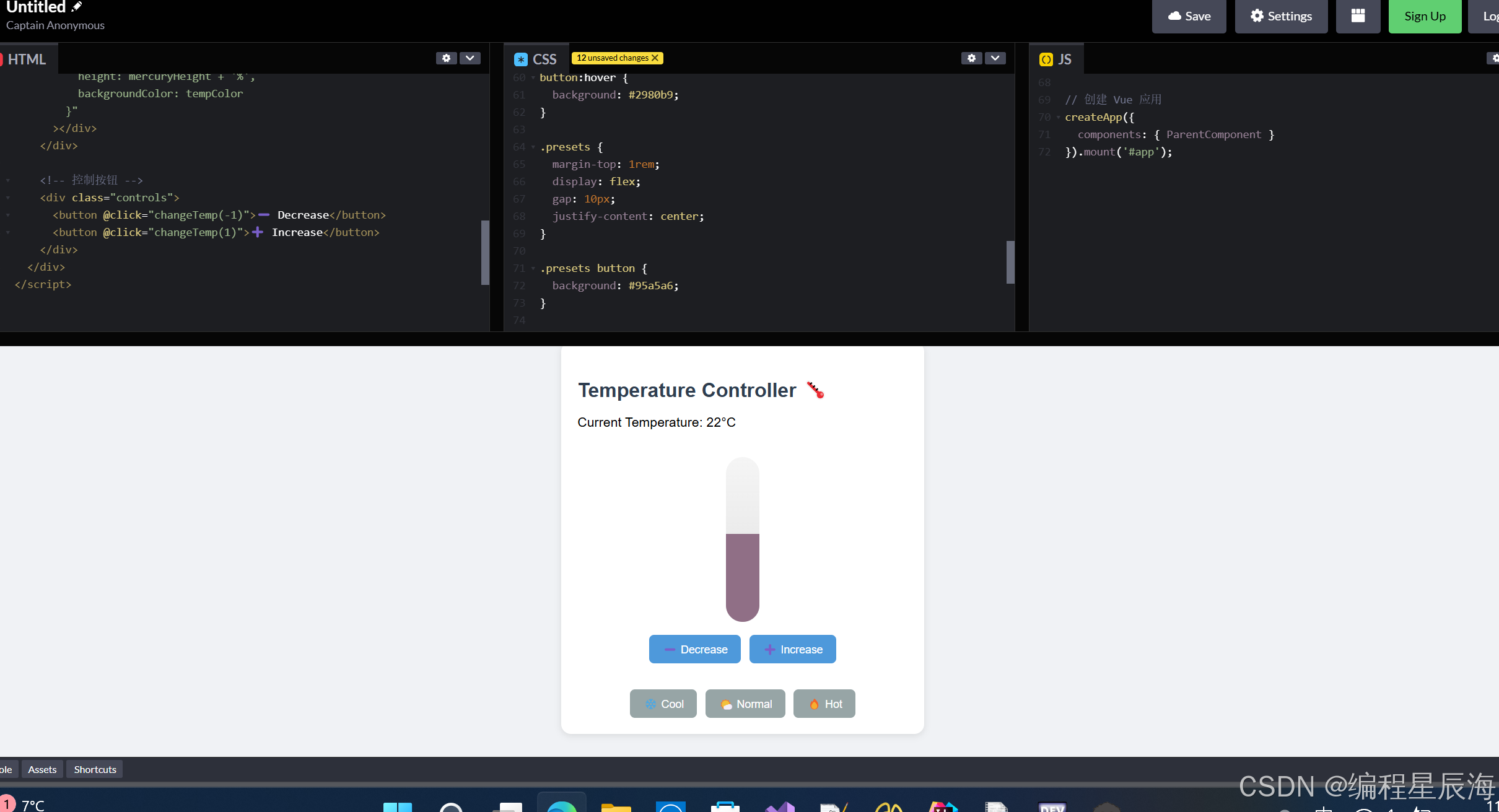
Task: Click the green Sign Up button
Action: coord(1424,16)
